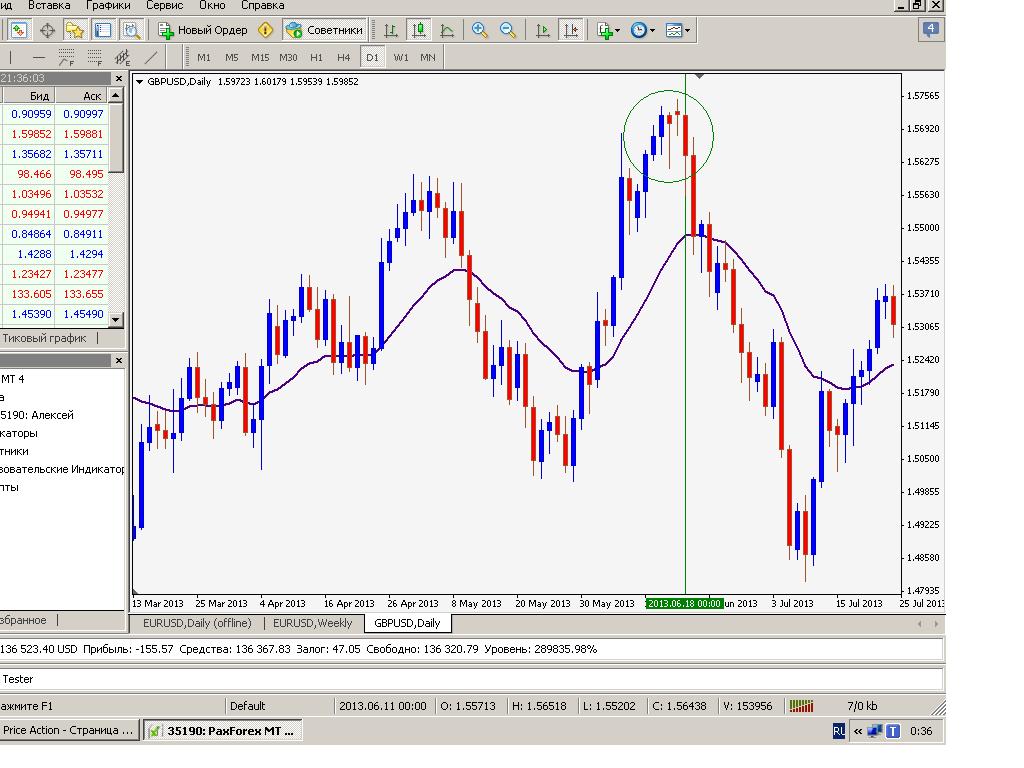Switch to EURUSD,Daily (offline) chart tab

click(197, 623)
